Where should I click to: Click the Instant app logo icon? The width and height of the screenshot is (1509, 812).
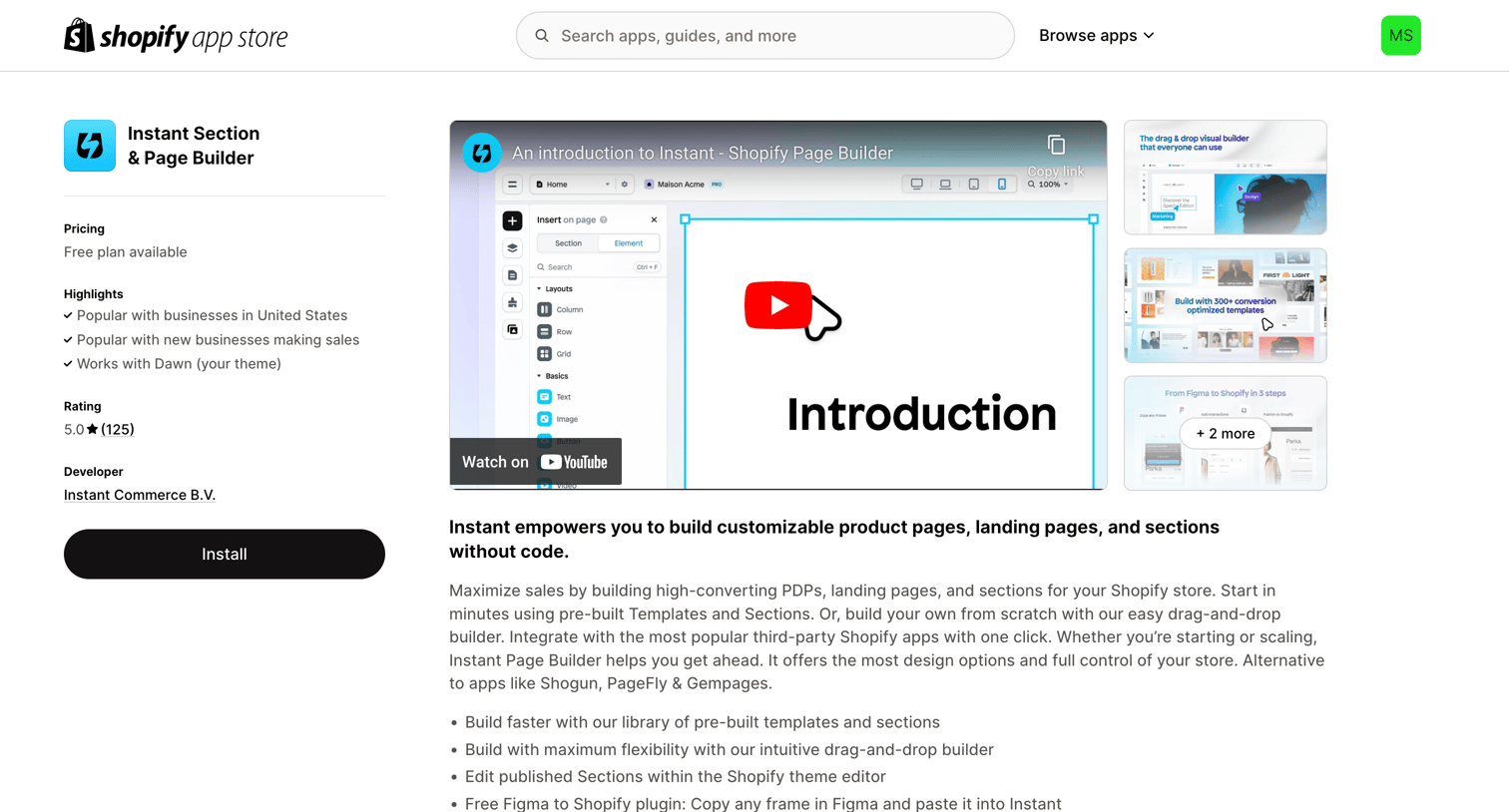(x=90, y=146)
